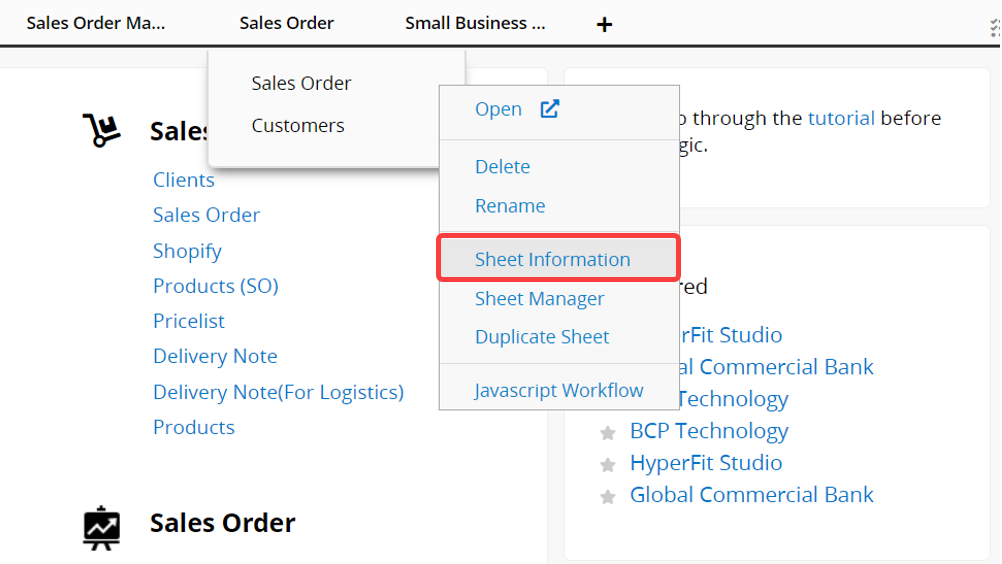Screen dimensions: 1002x564
Task: Click the star next to Global Commercial Bank
Action: tap(607, 497)
